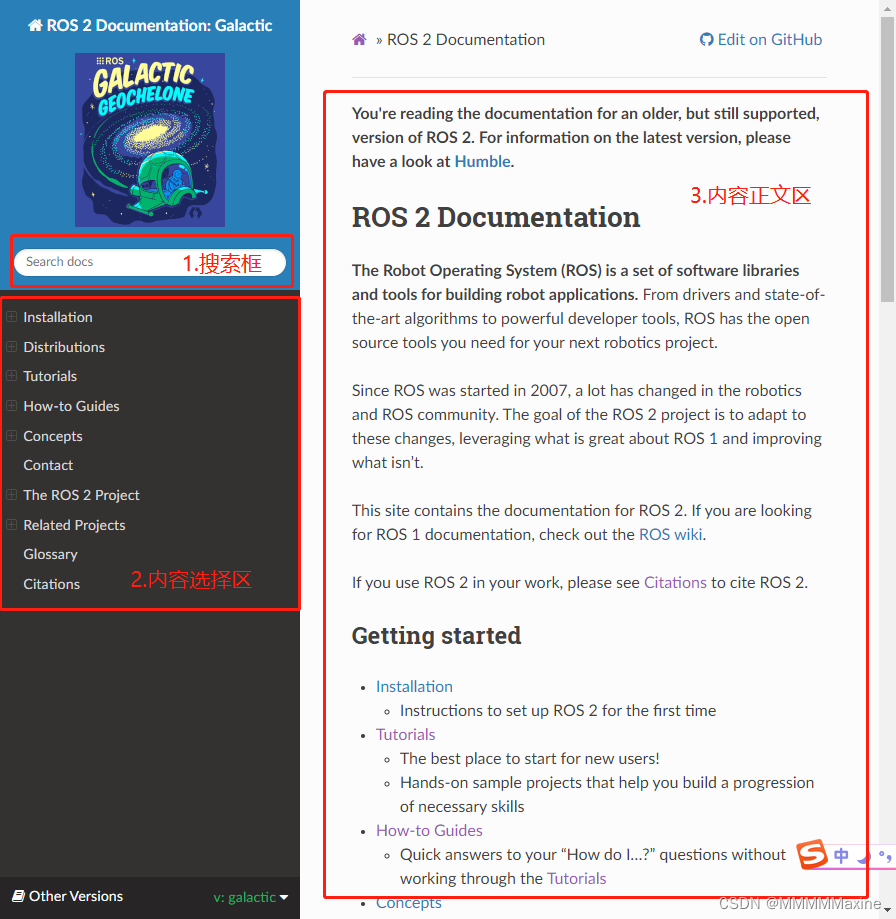
Task: Expand the Tutorials sidebar section
Action: point(11,376)
